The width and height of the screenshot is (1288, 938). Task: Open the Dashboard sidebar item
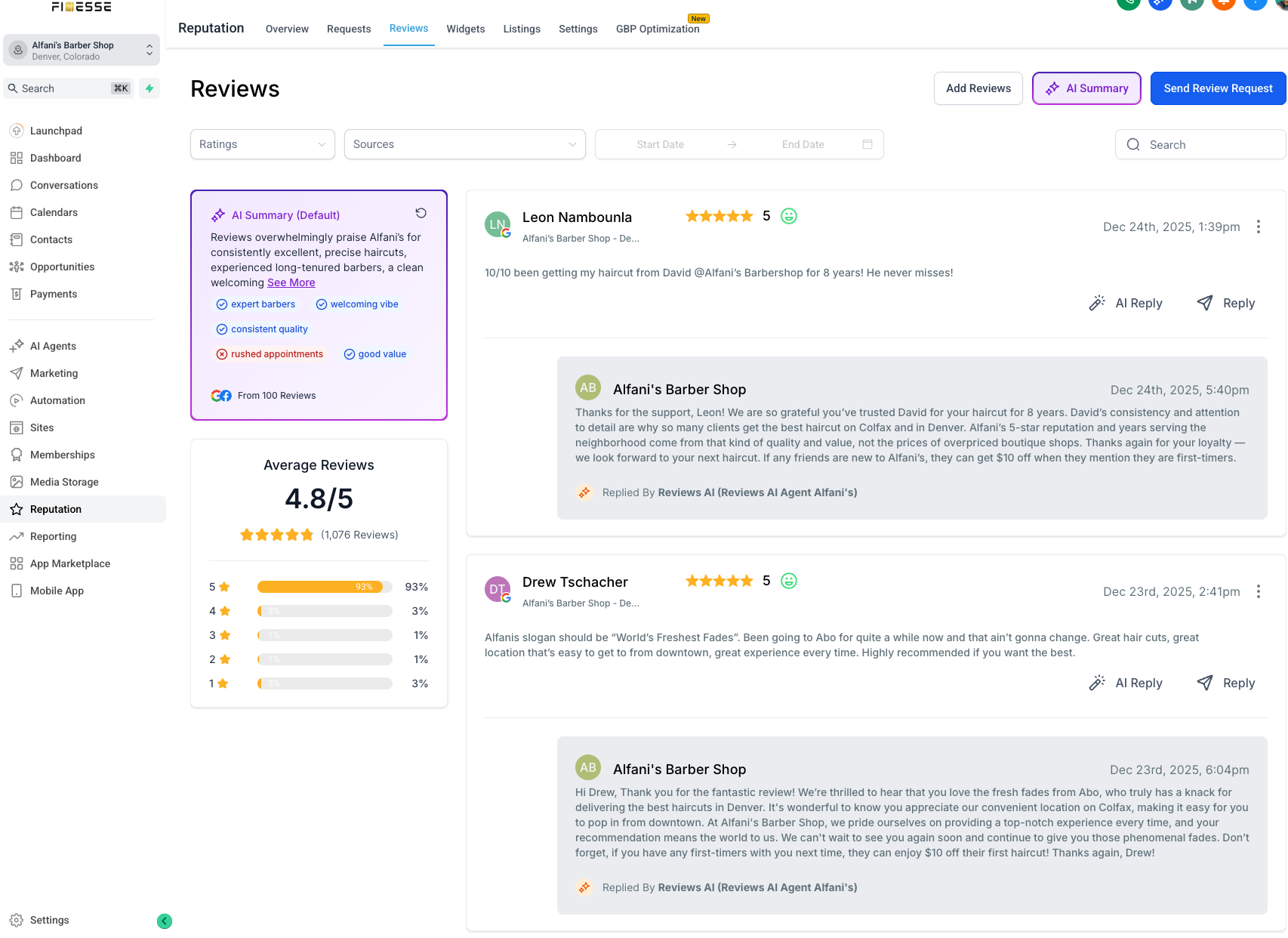point(83,158)
